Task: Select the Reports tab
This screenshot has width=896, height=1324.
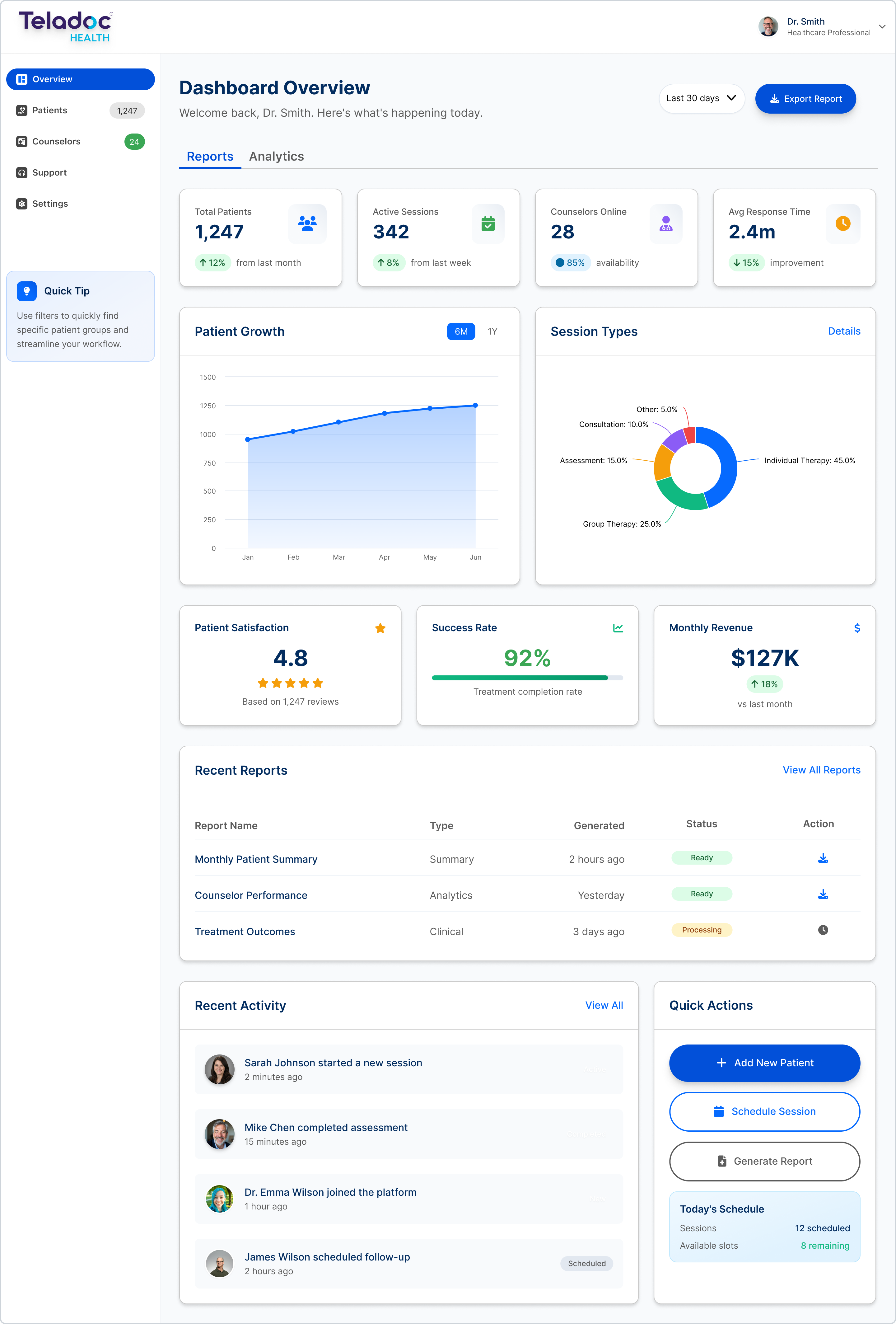Action: pyautogui.click(x=210, y=156)
